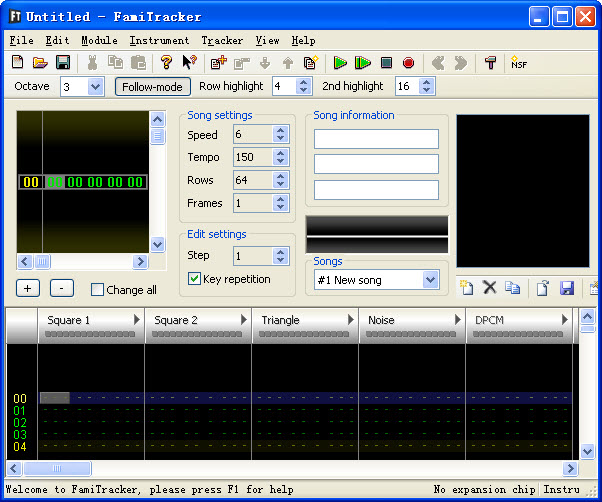Remove instrument with the X icon

point(490,288)
